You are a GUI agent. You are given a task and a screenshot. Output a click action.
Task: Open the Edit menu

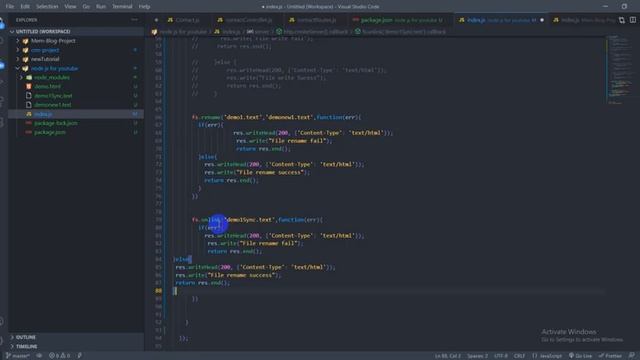coord(25,7)
